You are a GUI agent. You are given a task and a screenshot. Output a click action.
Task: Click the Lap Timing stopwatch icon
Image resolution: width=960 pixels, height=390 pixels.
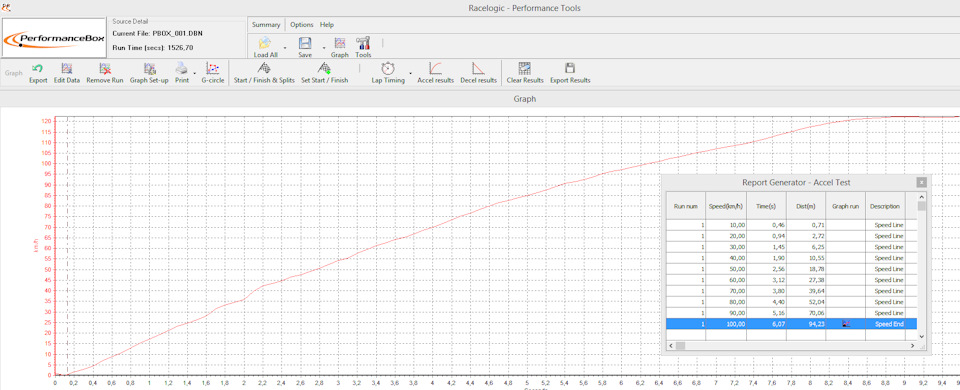[x=388, y=69]
